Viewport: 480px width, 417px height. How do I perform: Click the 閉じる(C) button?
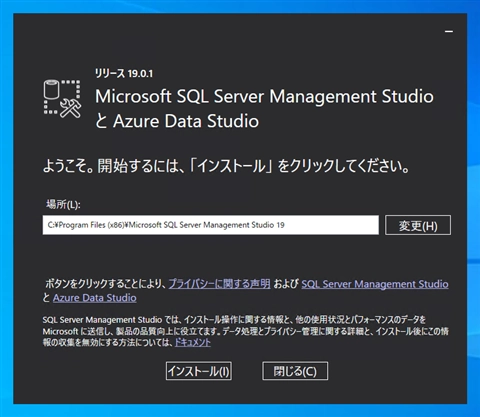click(295, 371)
